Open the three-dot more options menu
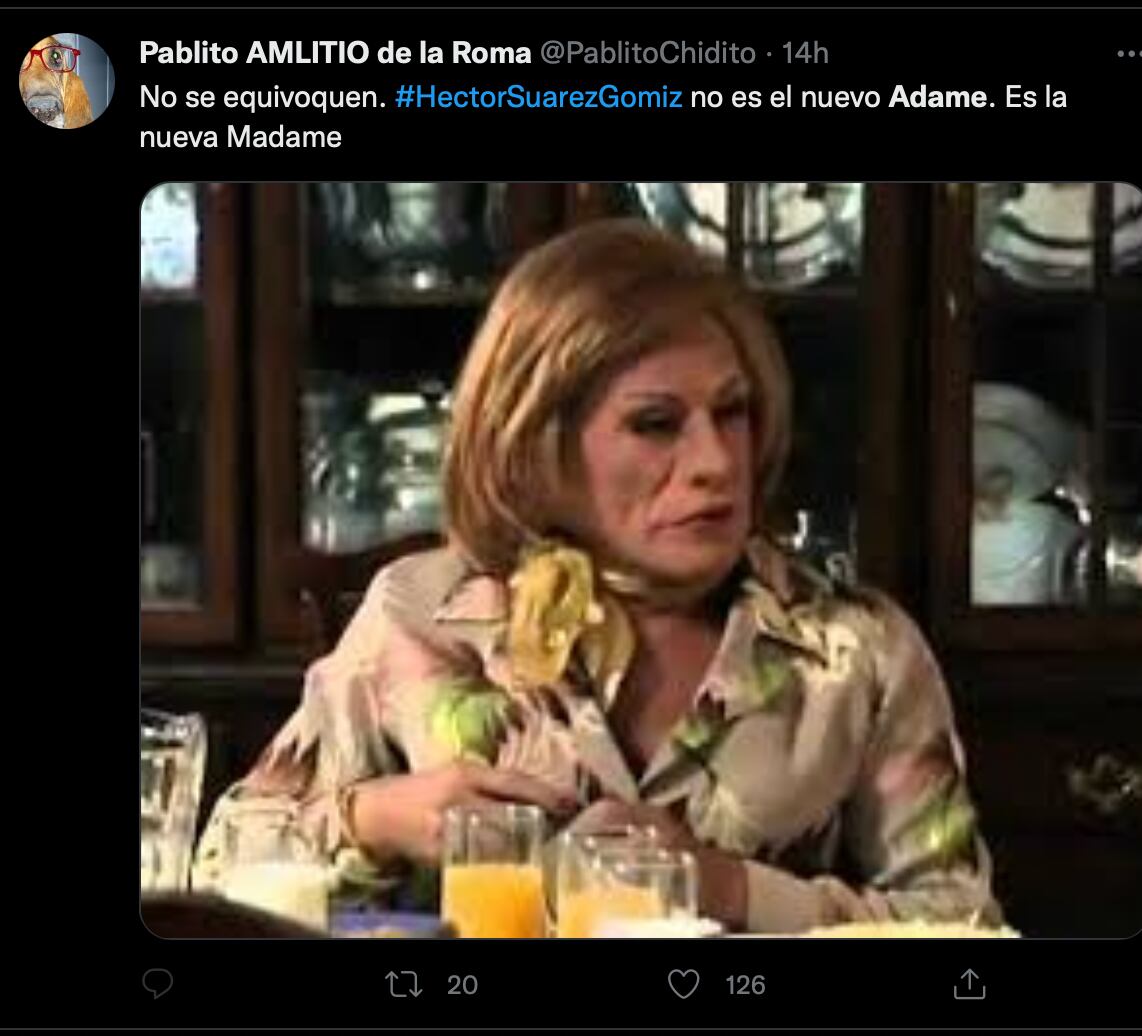The height and width of the screenshot is (1036, 1142). [x=1129, y=53]
